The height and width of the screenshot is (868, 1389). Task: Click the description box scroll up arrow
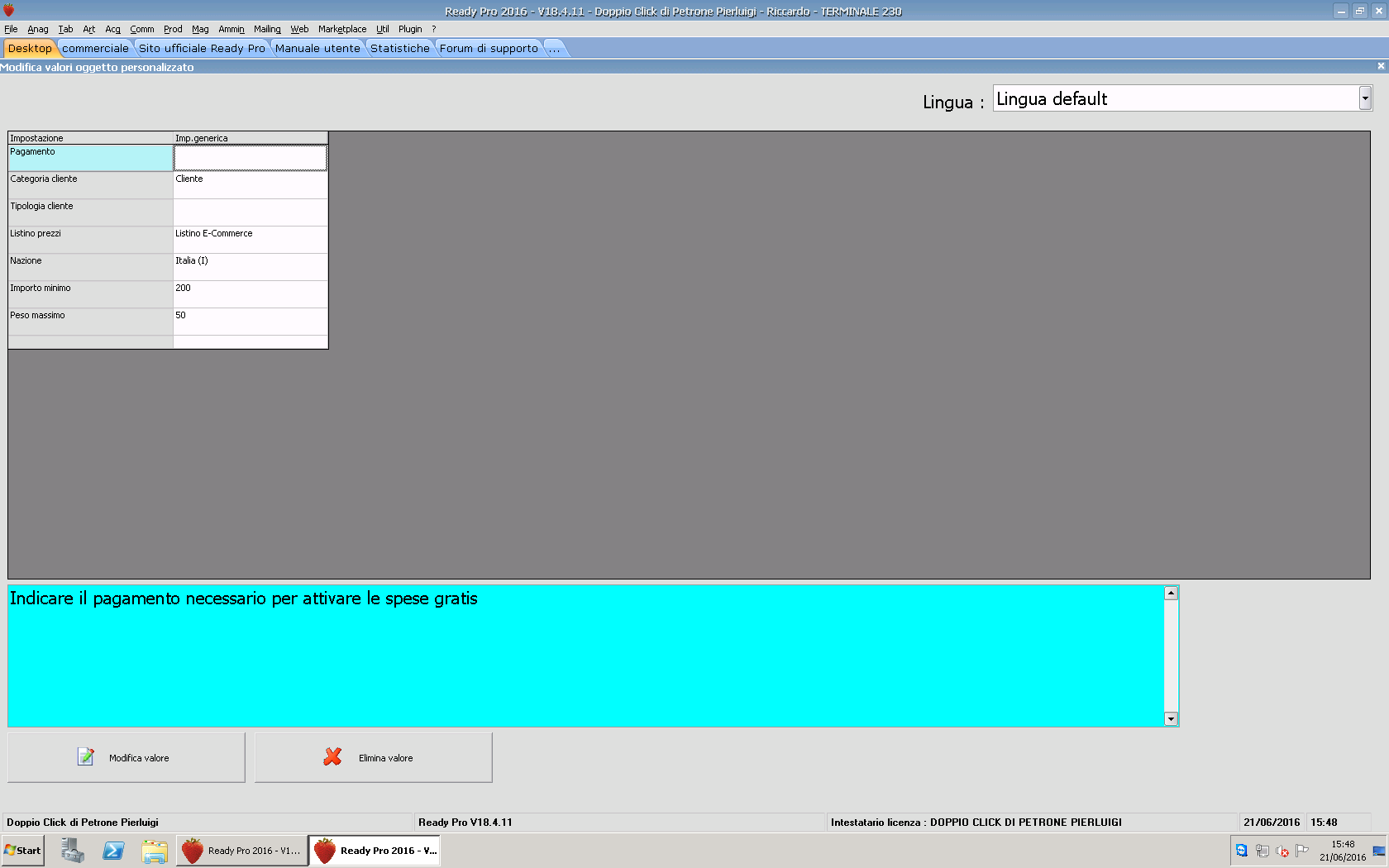tap(1171, 593)
